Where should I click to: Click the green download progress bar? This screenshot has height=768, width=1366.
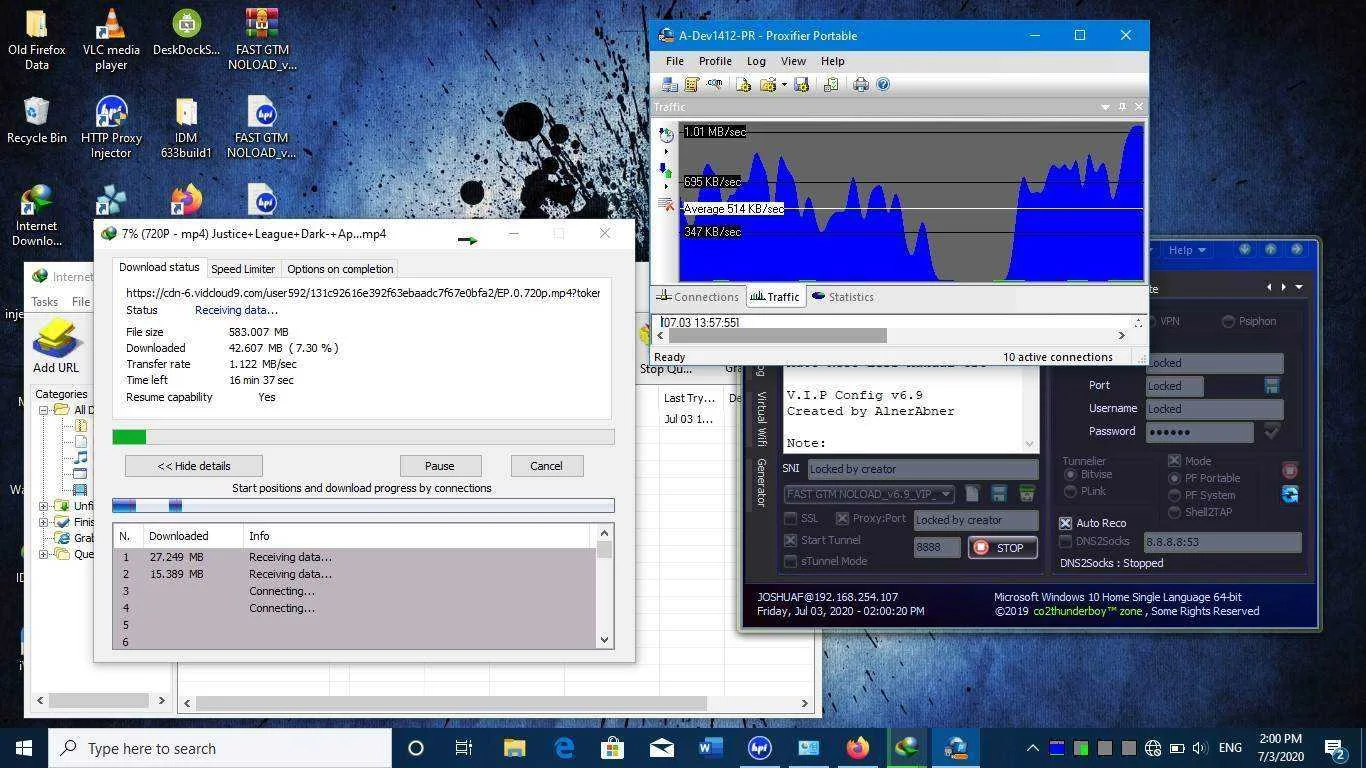pos(363,436)
